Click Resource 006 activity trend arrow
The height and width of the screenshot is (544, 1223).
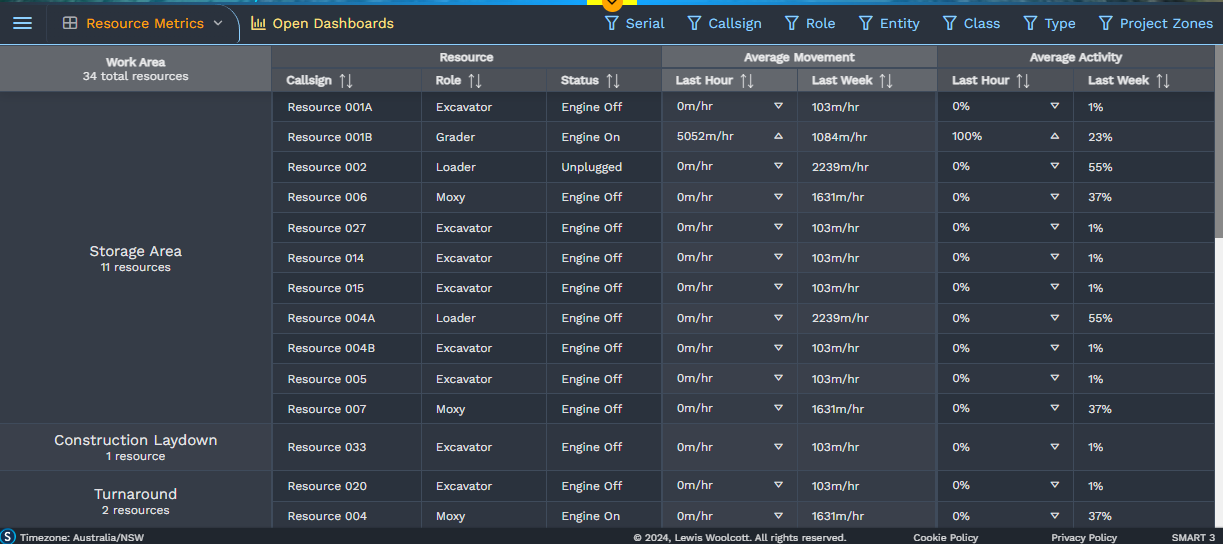pos(1054,197)
